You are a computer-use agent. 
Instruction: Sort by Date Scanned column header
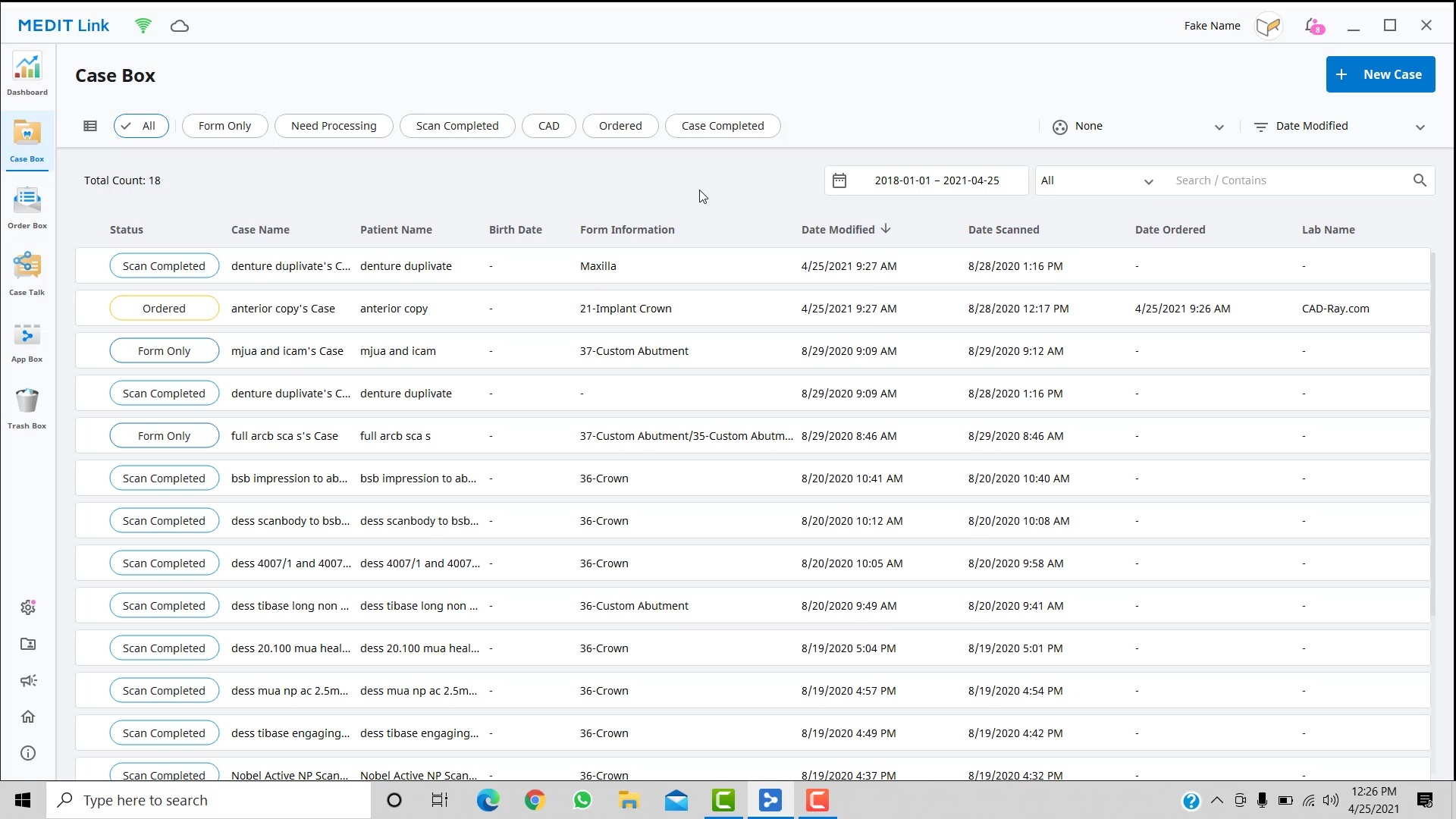click(1003, 230)
